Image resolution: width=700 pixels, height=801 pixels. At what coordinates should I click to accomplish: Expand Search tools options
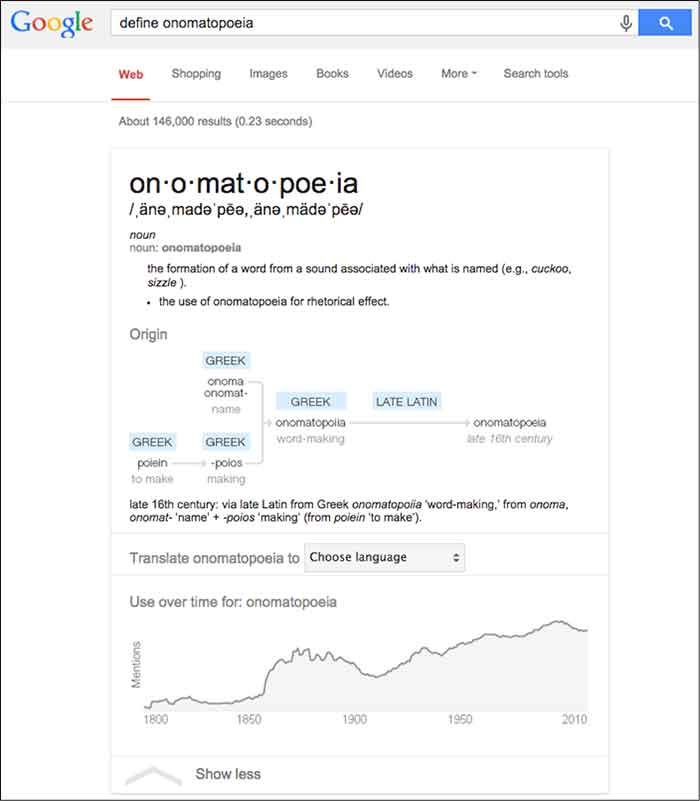tap(535, 73)
